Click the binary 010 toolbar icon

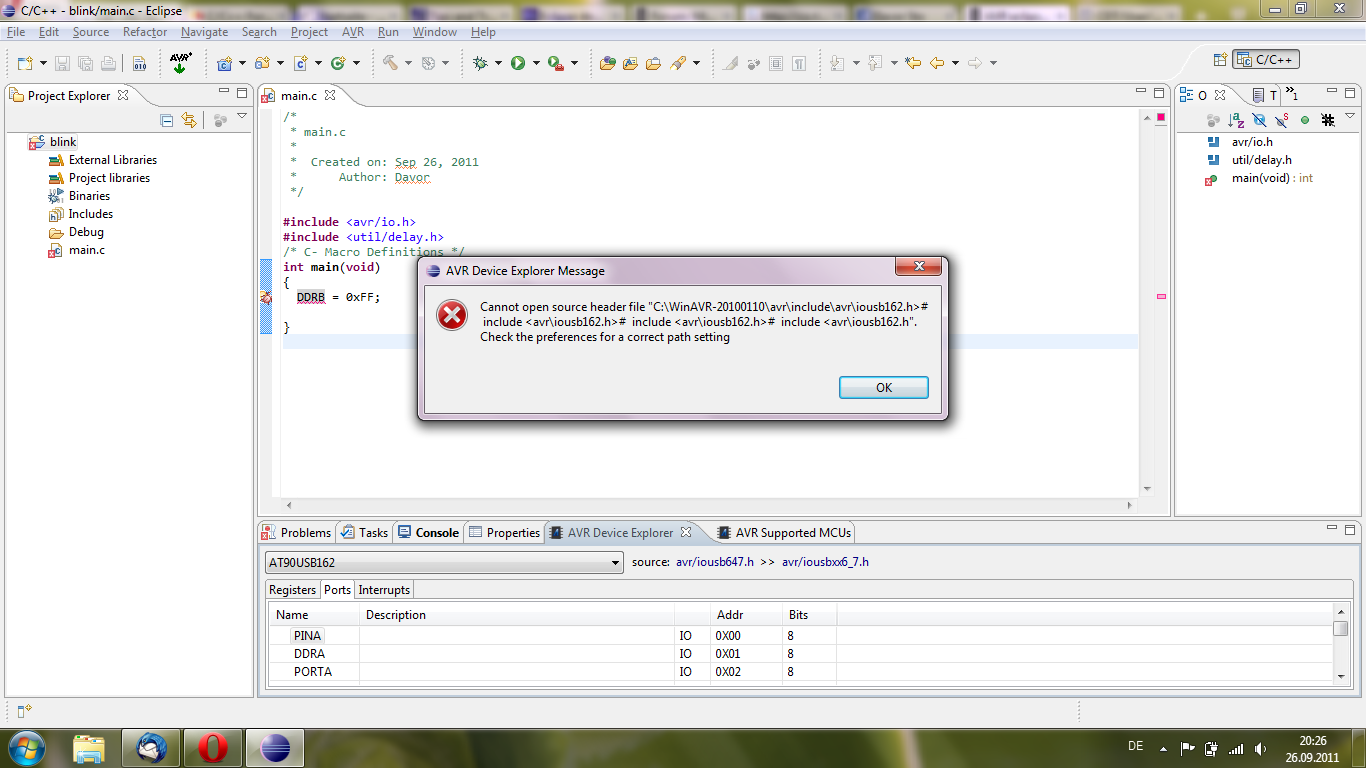140,63
